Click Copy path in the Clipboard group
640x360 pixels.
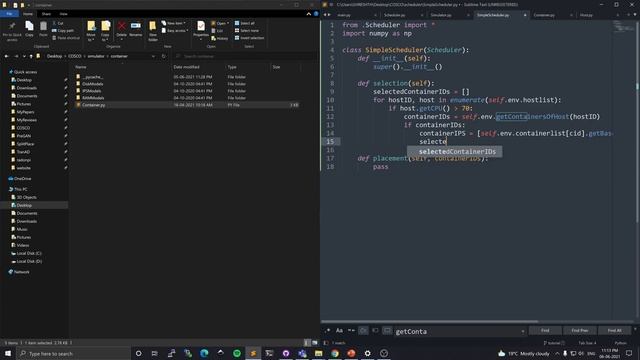tap(63, 31)
